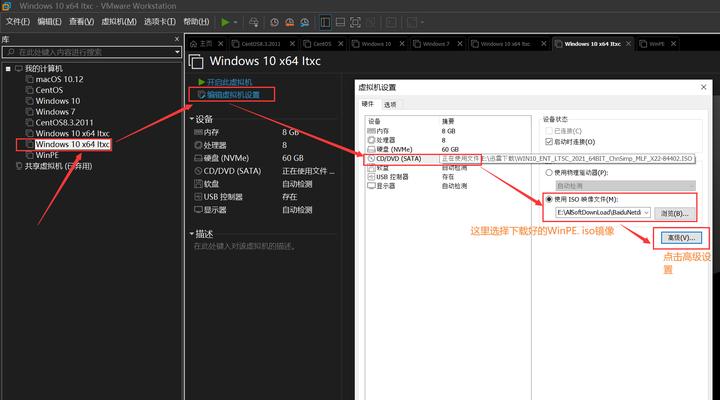The image size is (720, 400).
Task: Open the 文件(F) menu
Action: [18, 22]
